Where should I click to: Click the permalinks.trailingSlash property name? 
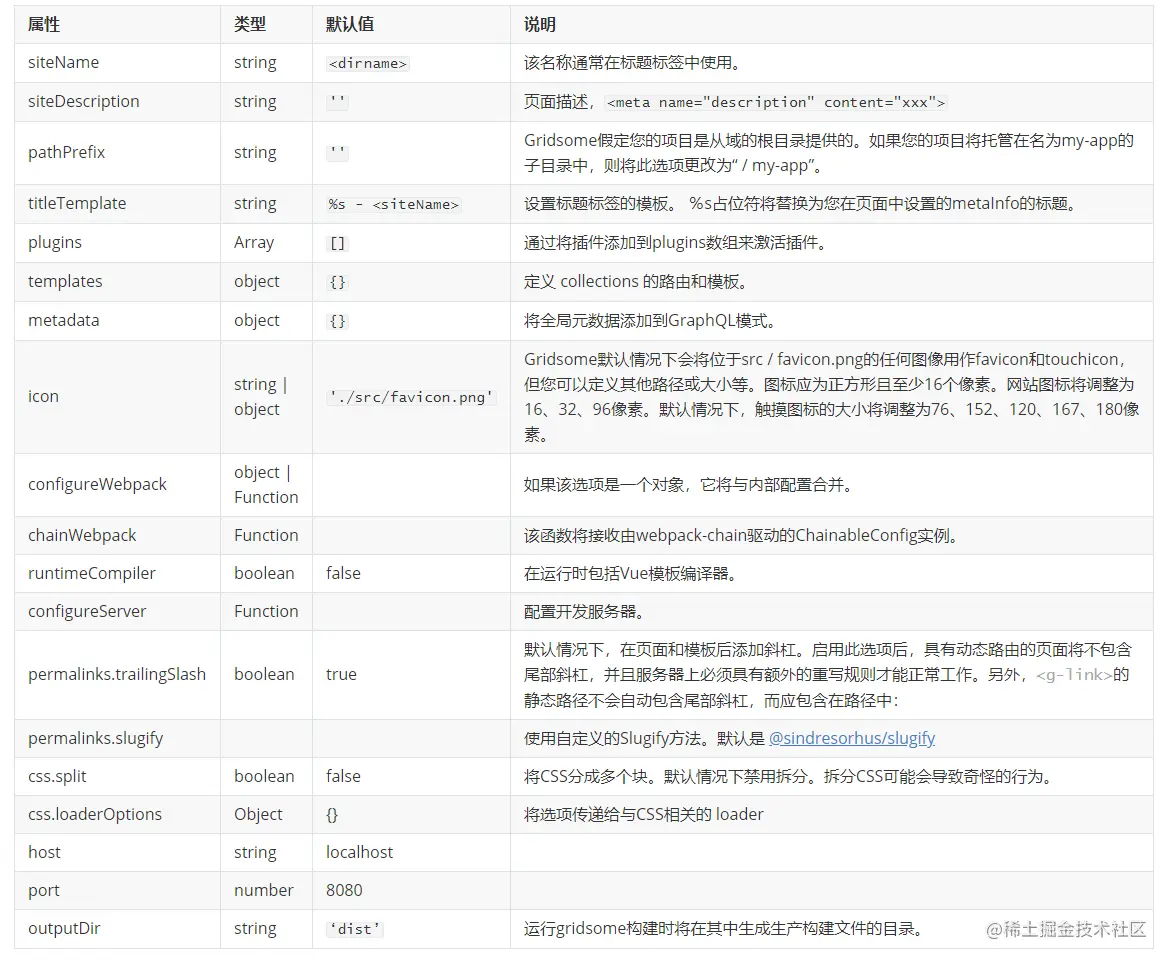pos(117,674)
